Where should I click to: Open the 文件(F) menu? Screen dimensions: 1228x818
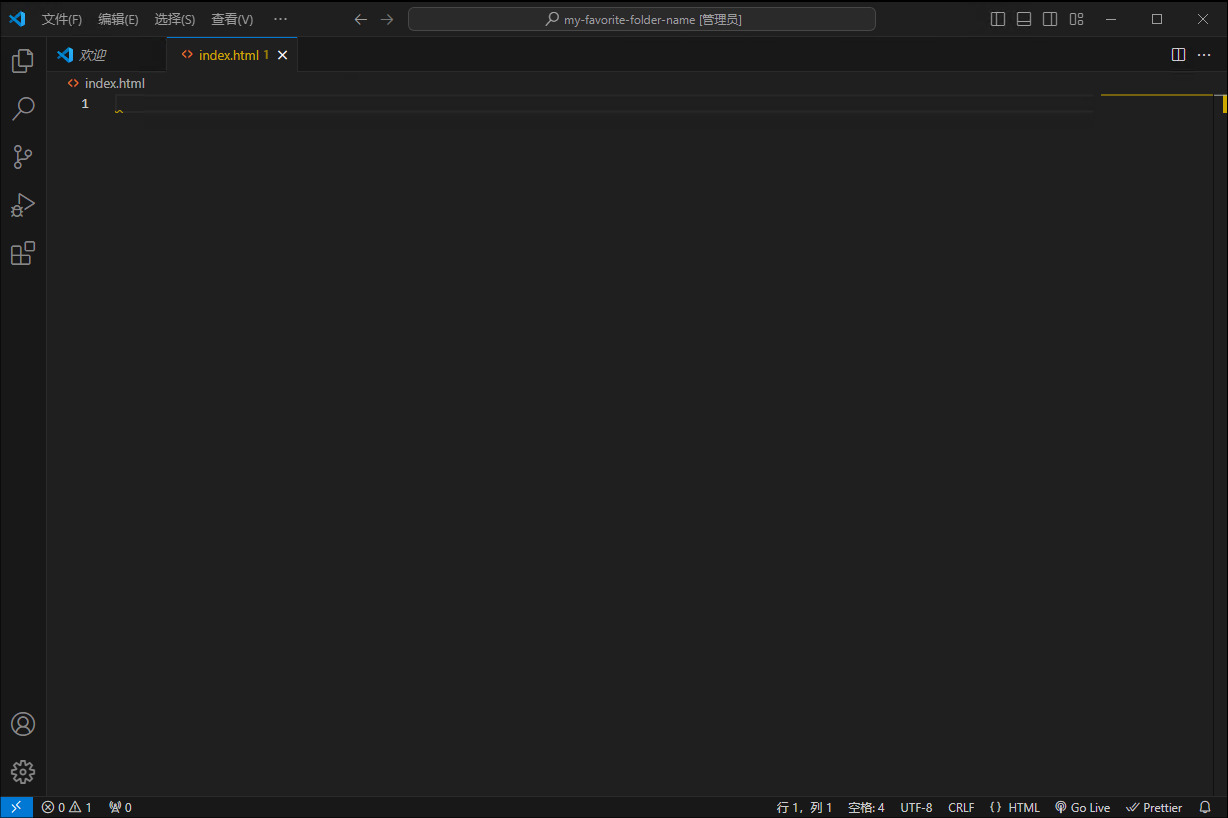click(x=62, y=19)
